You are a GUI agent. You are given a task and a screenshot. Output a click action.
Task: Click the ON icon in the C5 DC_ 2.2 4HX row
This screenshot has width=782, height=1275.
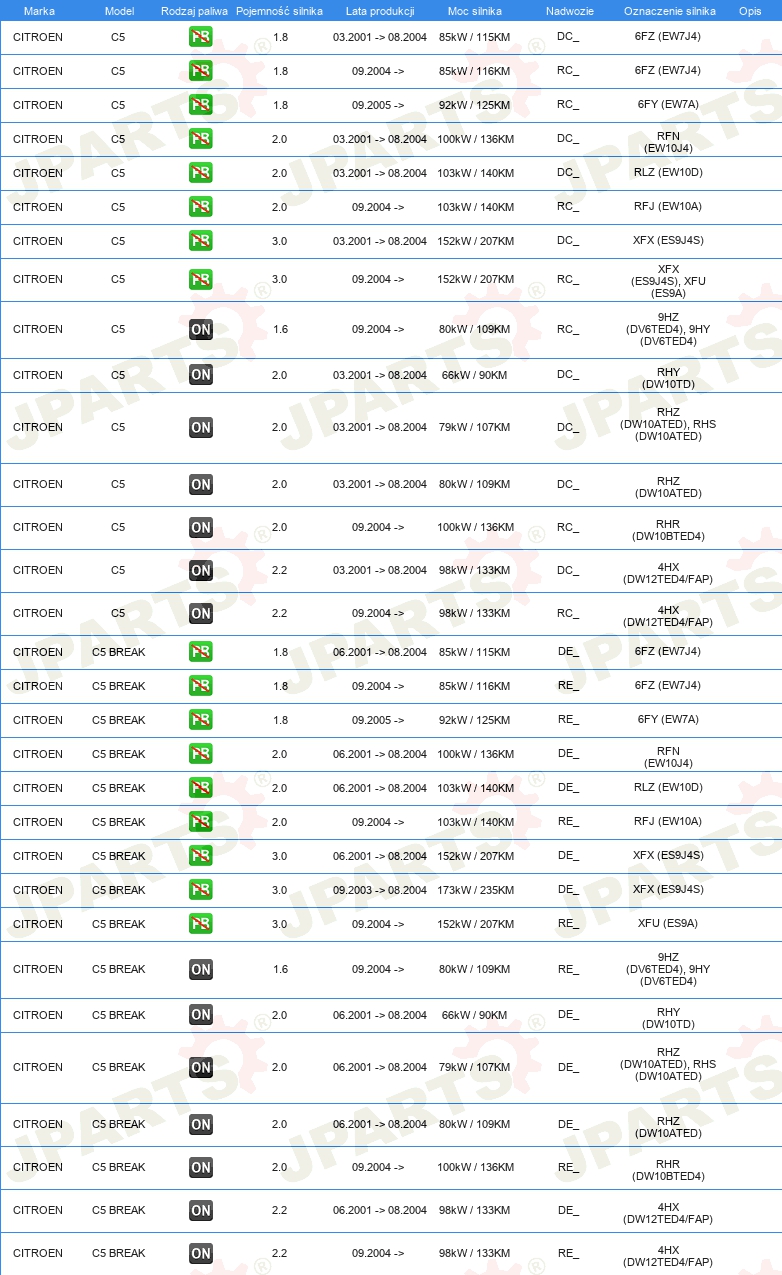click(x=200, y=570)
